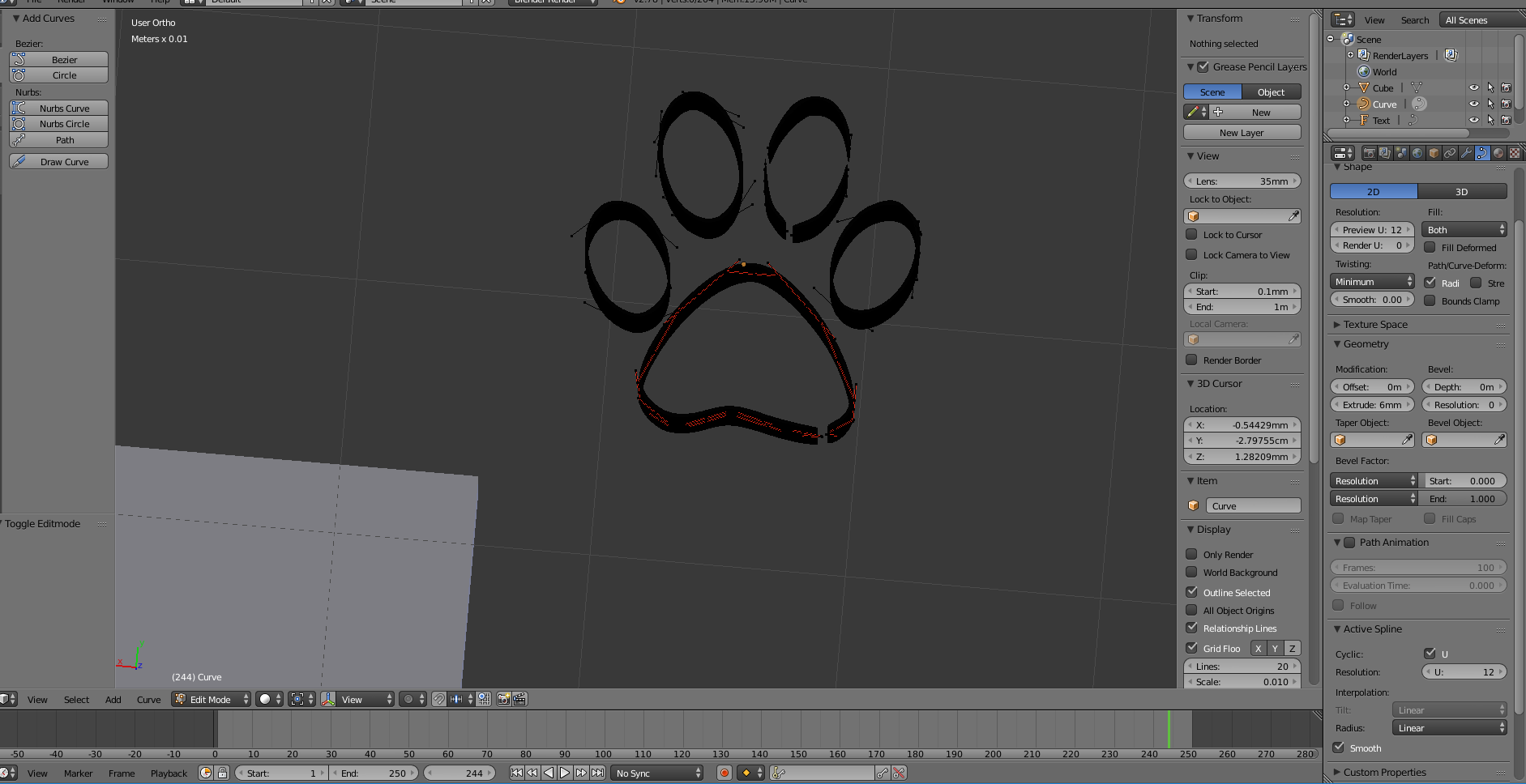1526x784 pixels.
Task: Click the Draw Curve button
Action: click(58, 161)
